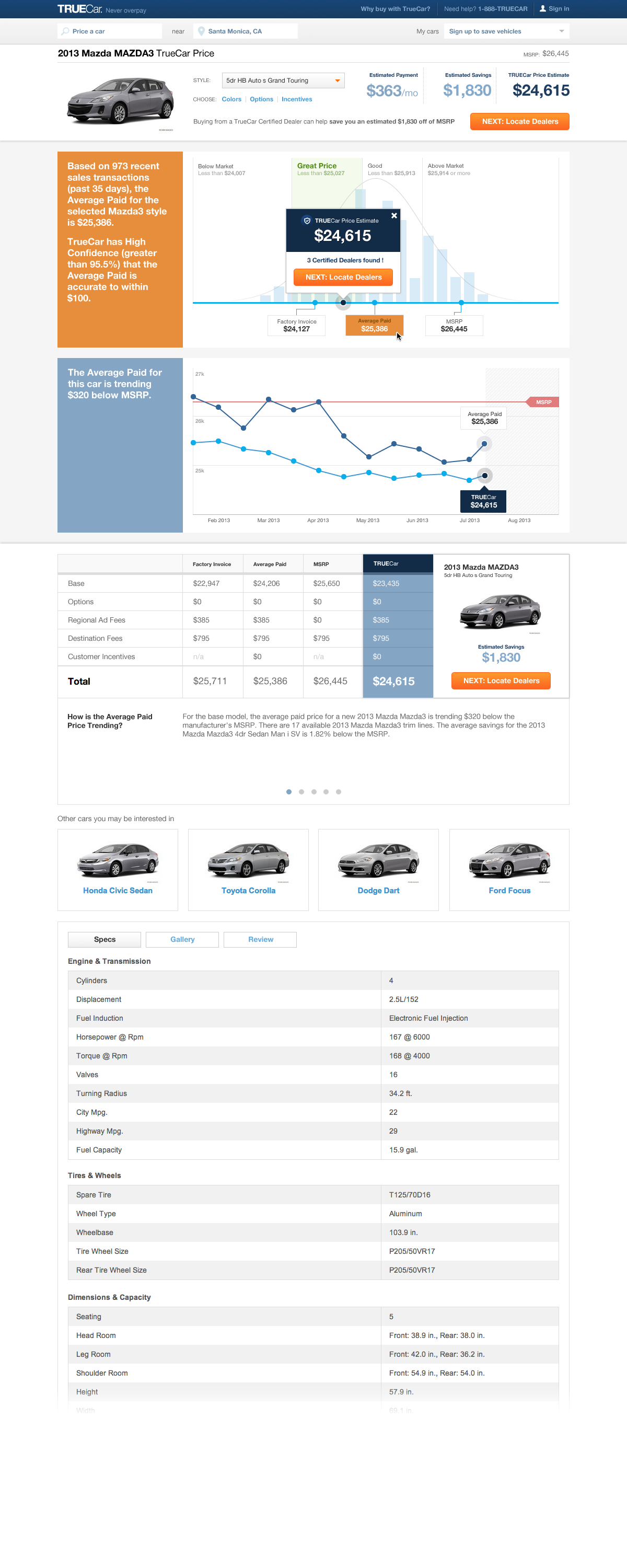Click the Destination Fees row label

95,639
